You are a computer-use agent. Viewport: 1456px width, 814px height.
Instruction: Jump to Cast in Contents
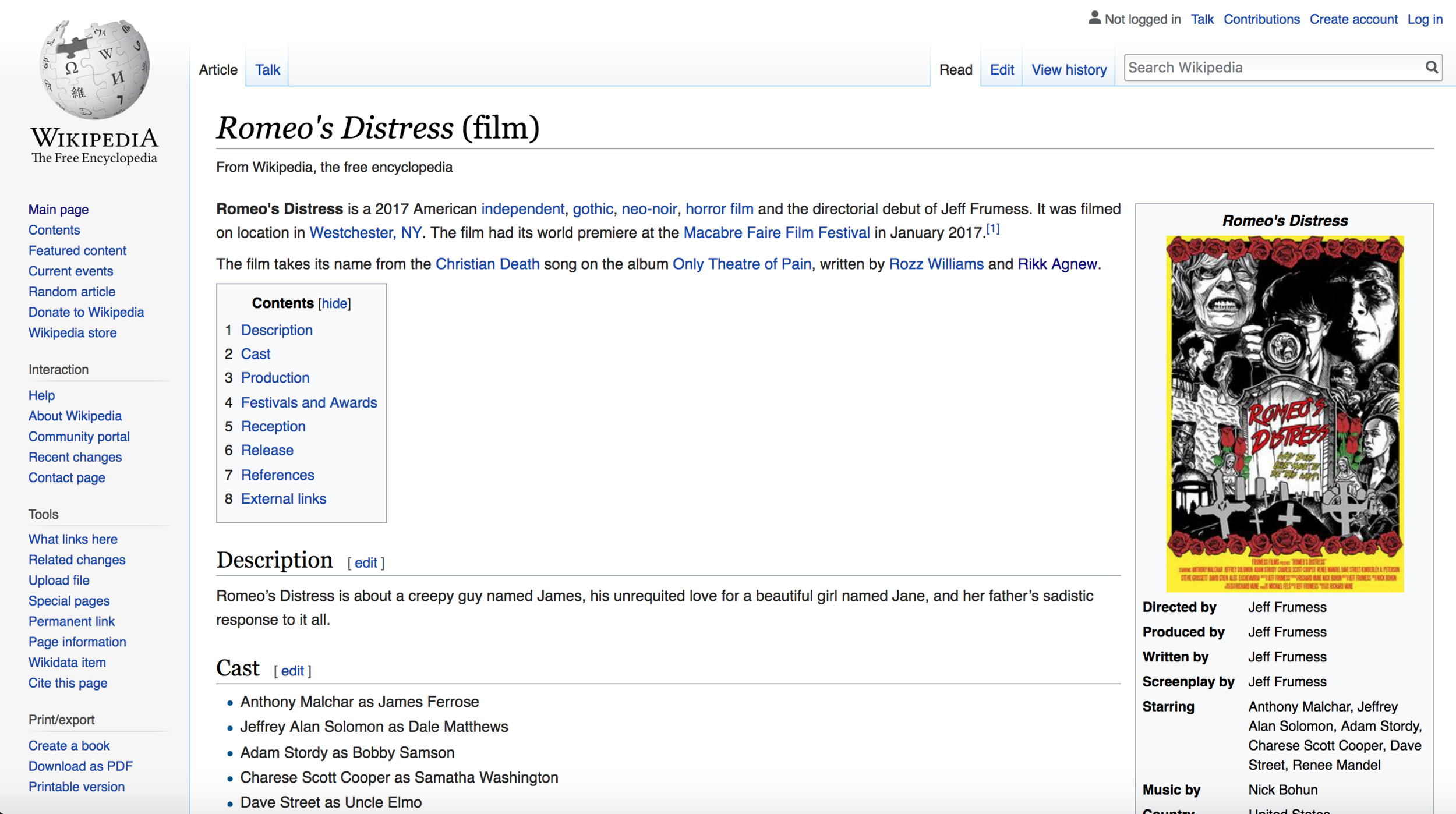click(x=256, y=354)
